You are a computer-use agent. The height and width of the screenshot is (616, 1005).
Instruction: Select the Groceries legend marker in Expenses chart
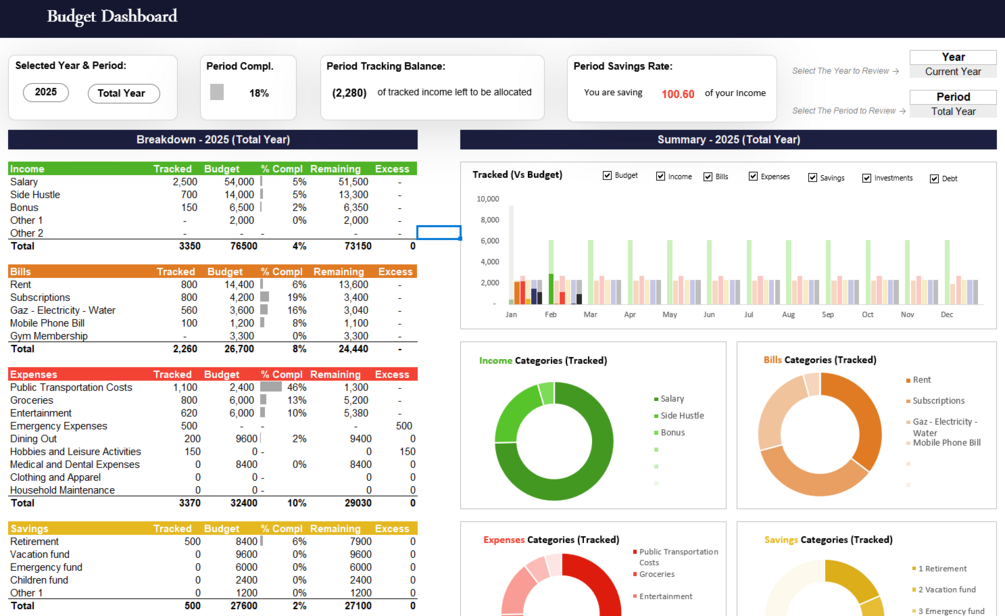coord(635,574)
